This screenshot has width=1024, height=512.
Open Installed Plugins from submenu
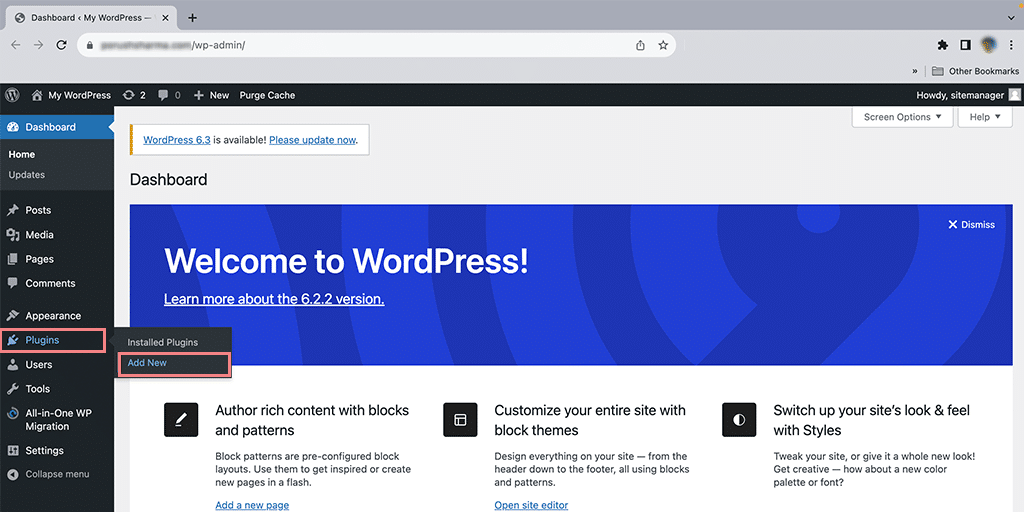click(162, 342)
